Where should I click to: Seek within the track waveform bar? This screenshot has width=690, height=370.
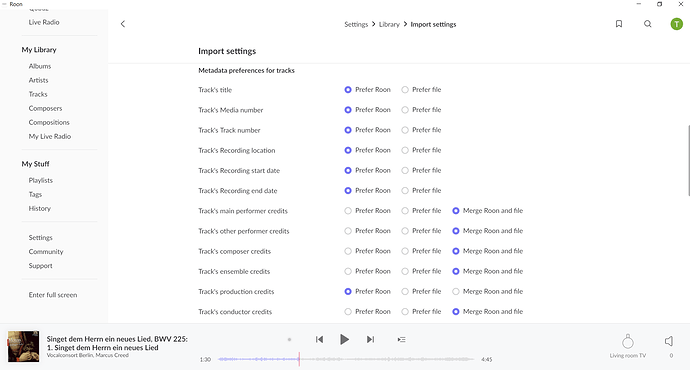pyautogui.click(x=346, y=359)
